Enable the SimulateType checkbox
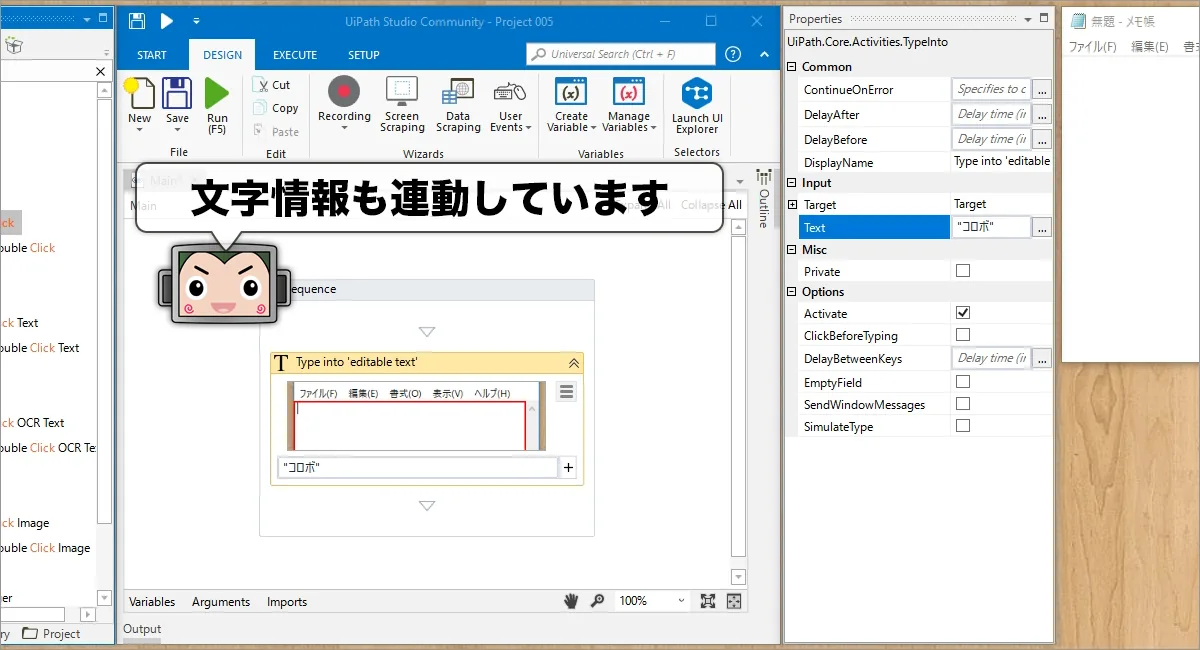This screenshot has width=1200, height=650. click(x=963, y=425)
